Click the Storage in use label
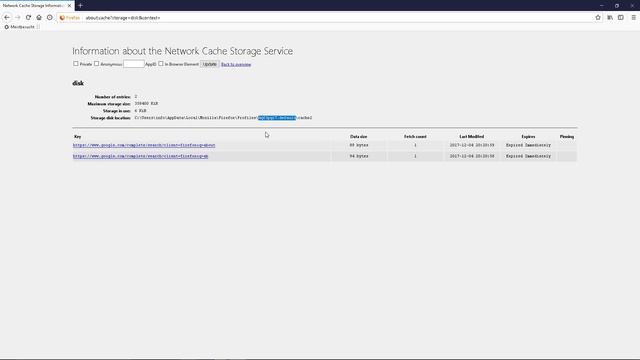This screenshot has width=640, height=360. coord(117,111)
